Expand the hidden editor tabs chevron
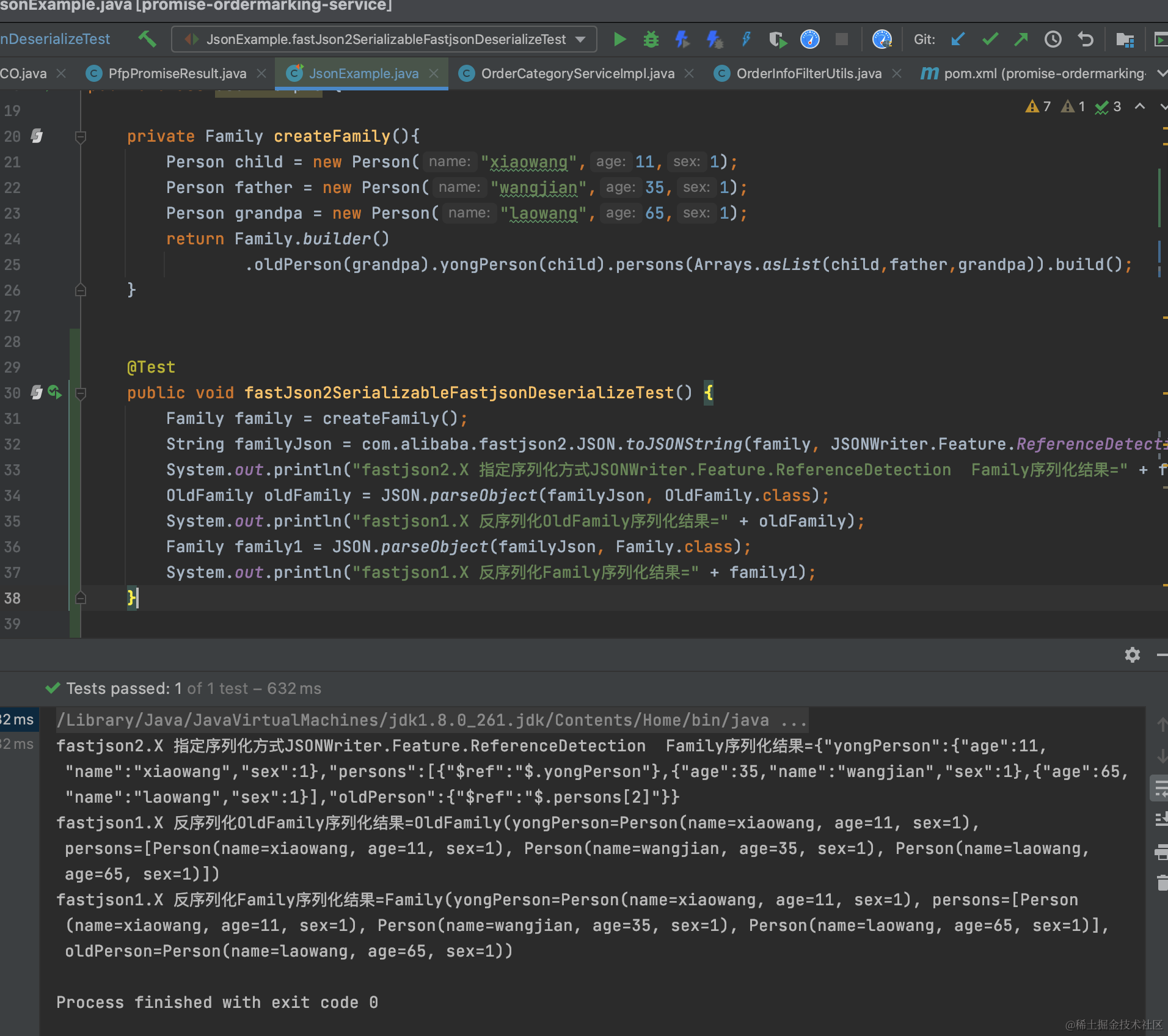The width and height of the screenshot is (1168, 1036). click(1161, 74)
